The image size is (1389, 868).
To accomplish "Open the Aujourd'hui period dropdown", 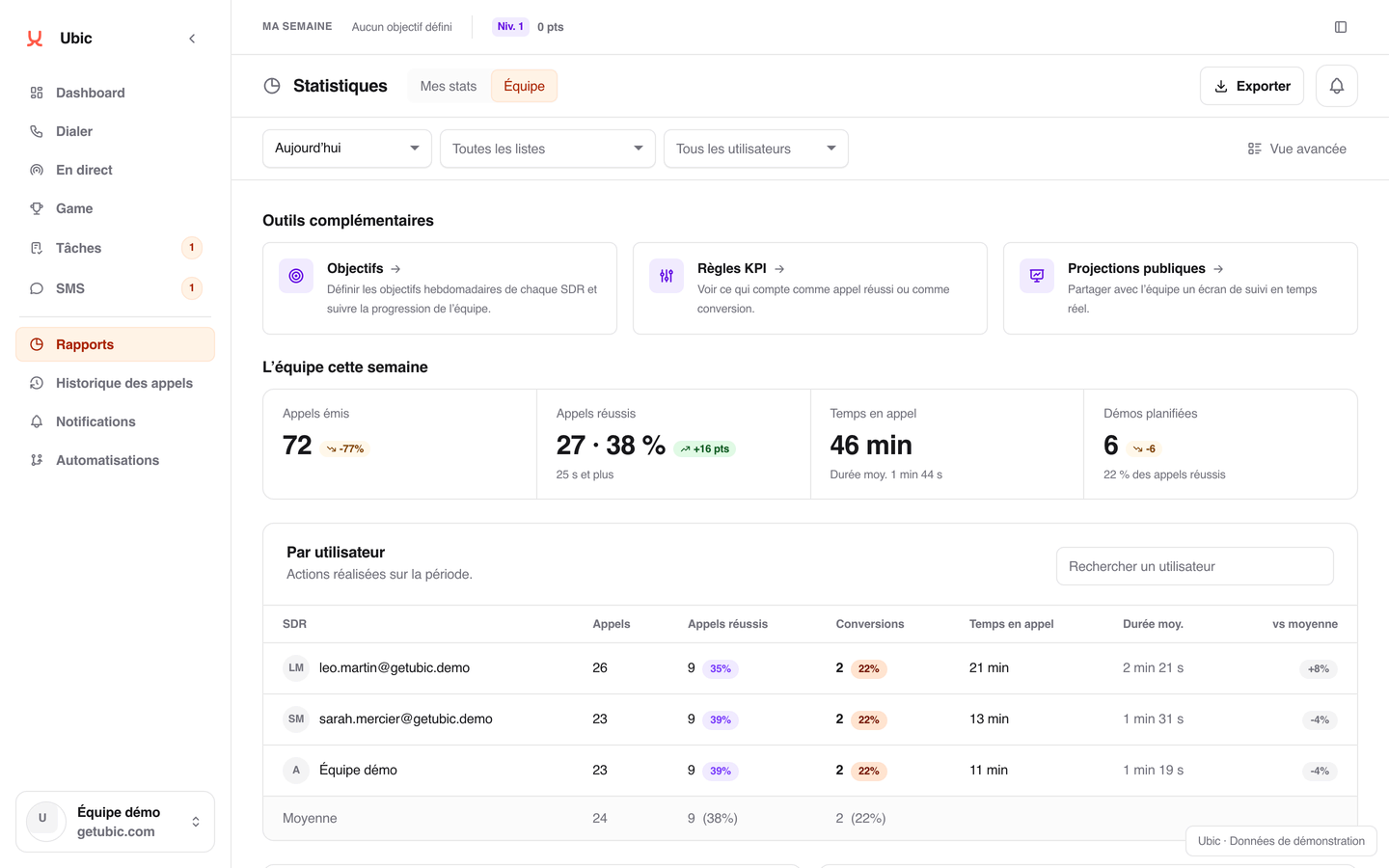I will tap(347, 149).
